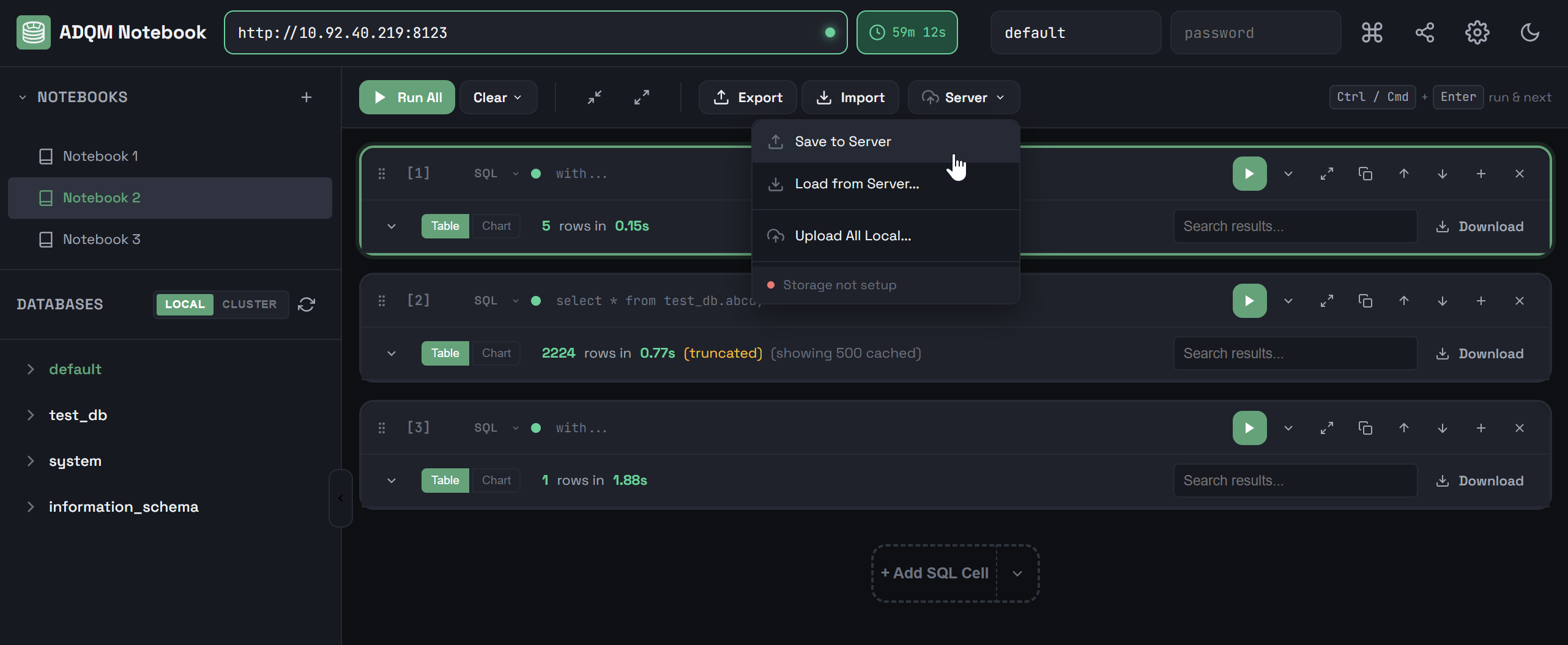Click the share icon in header
The width and height of the screenshot is (1568, 645).
[1424, 32]
